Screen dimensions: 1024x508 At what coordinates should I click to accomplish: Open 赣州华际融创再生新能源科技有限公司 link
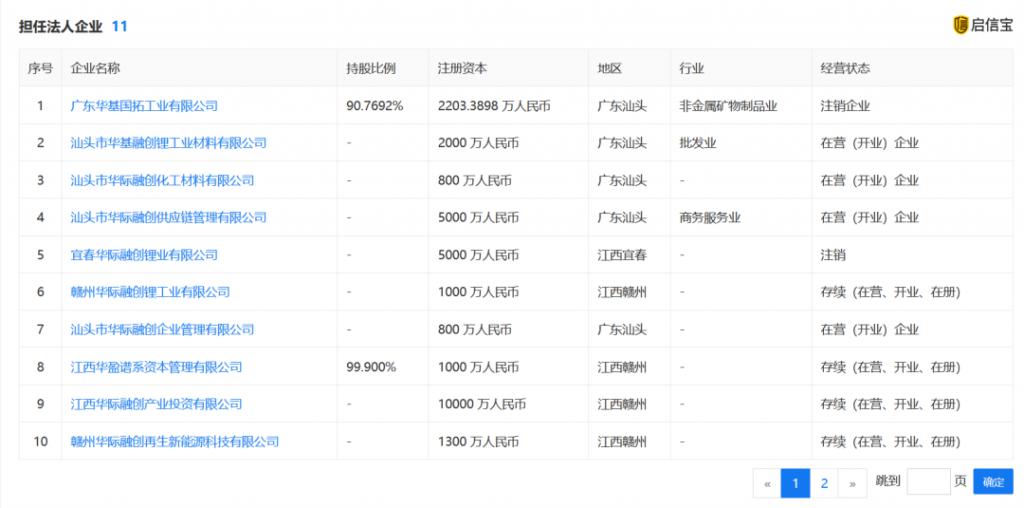pos(174,441)
